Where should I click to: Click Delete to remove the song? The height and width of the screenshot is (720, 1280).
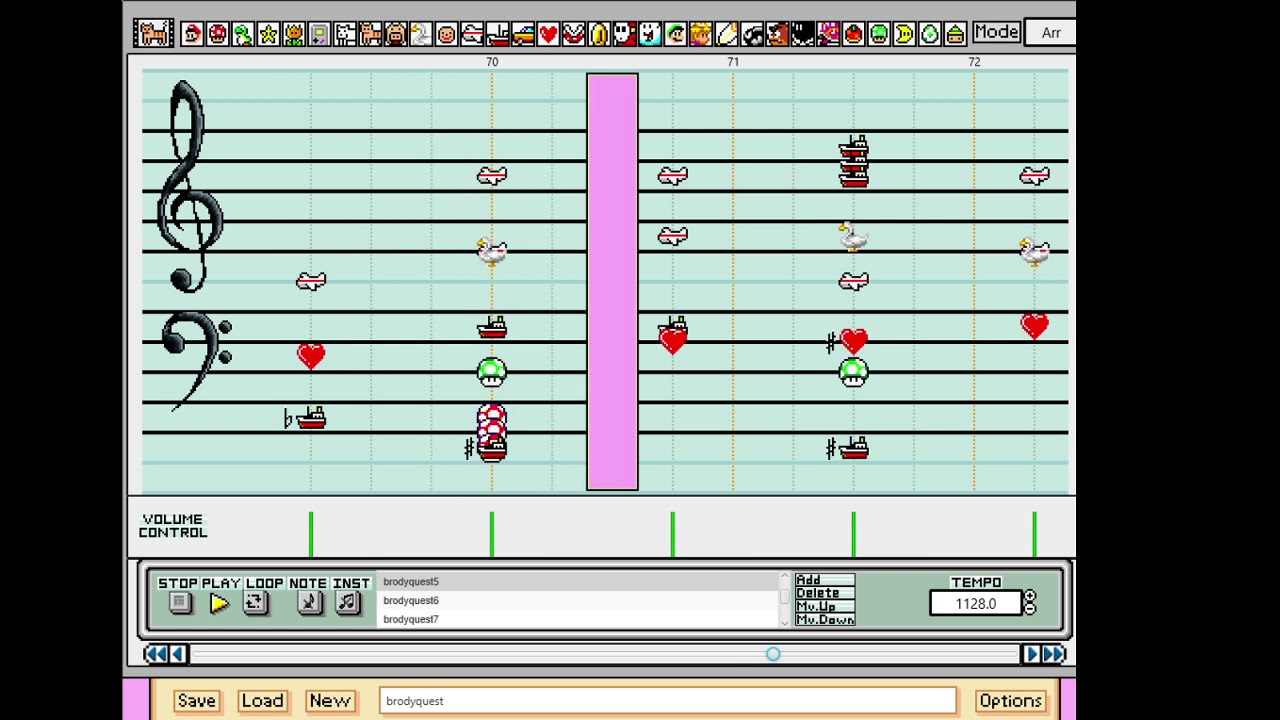point(825,593)
